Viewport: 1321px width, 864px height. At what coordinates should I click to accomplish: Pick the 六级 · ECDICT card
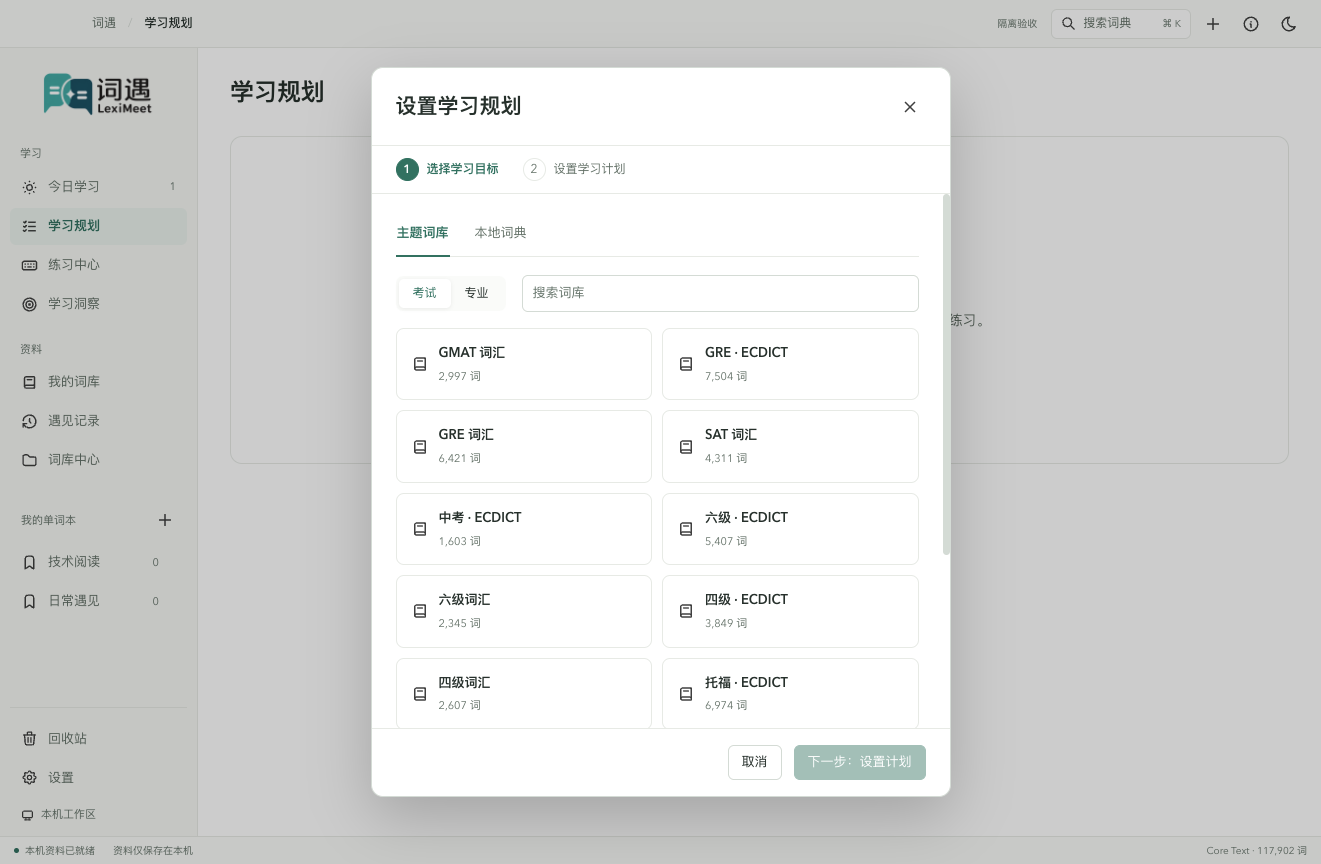(790, 529)
